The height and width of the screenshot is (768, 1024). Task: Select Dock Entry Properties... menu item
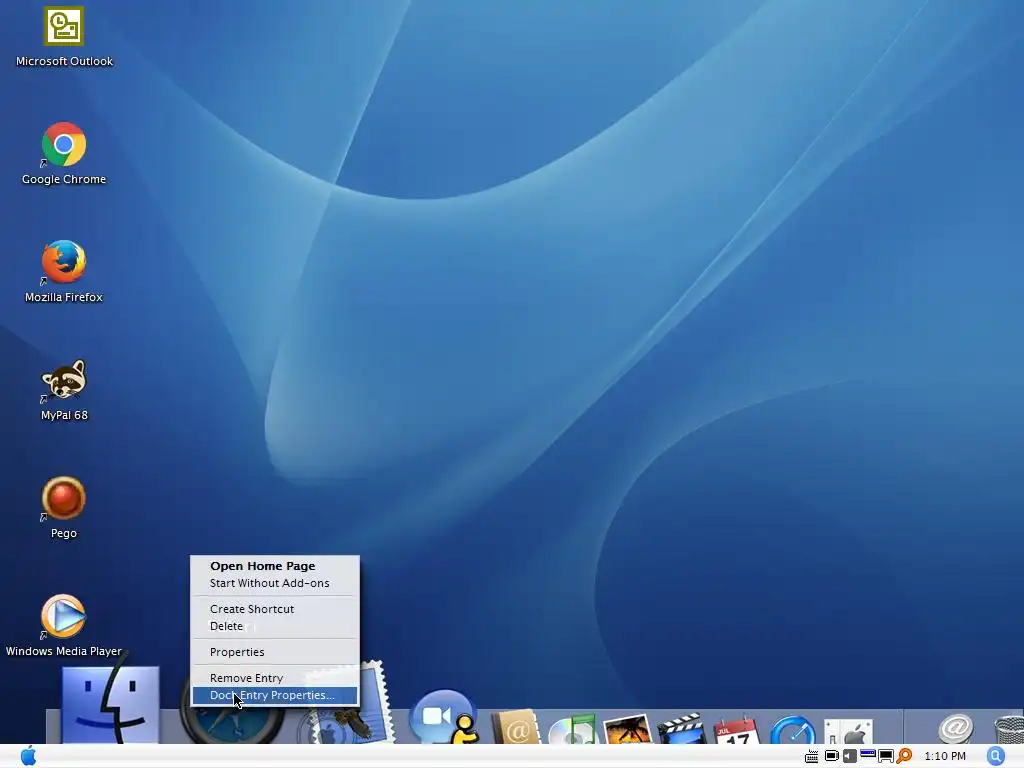[x=275, y=696]
